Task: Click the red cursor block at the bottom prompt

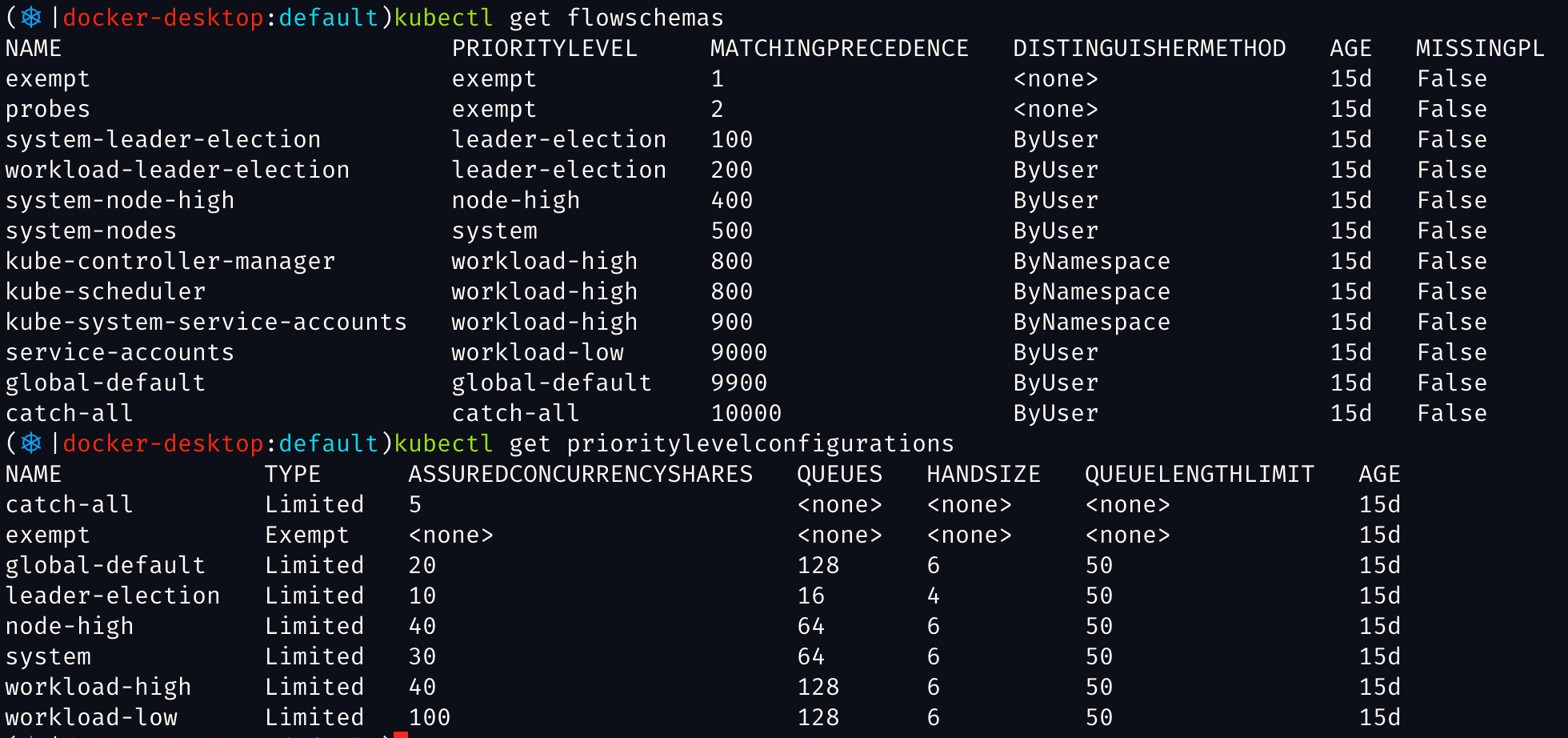Action: coord(401,734)
